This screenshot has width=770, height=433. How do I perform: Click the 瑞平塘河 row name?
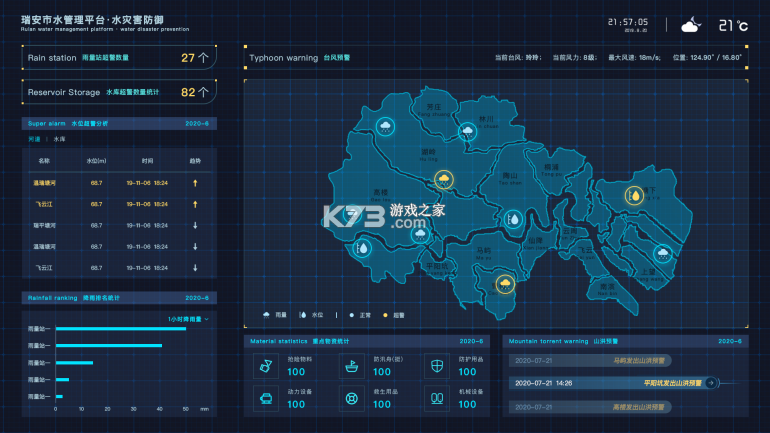tap(44, 226)
